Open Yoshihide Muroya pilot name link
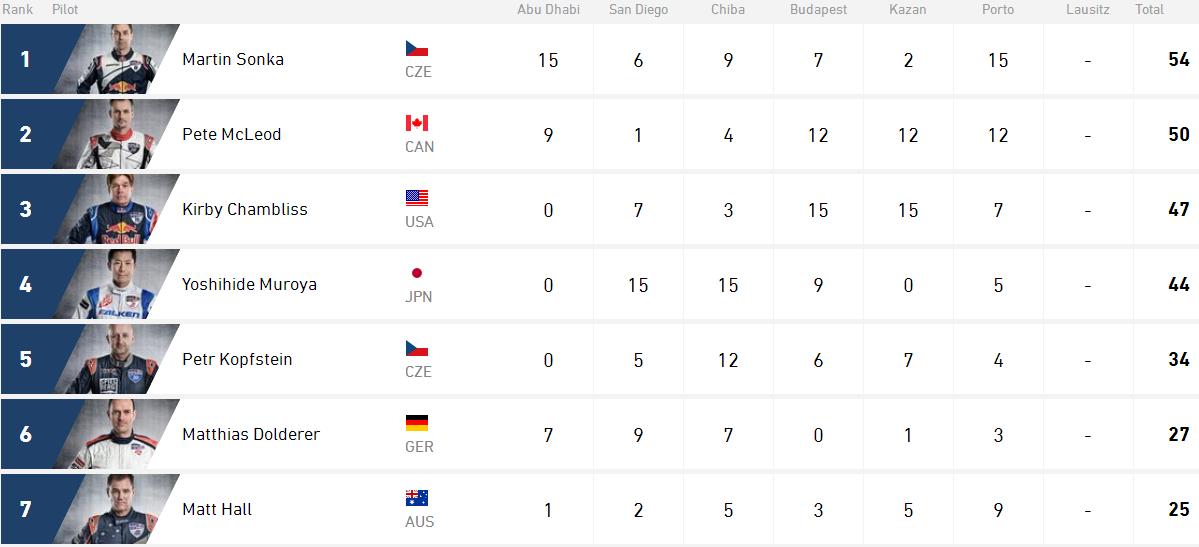Image resolution: width=1199 pixels, height=547 pixels. tap(249, 285)
